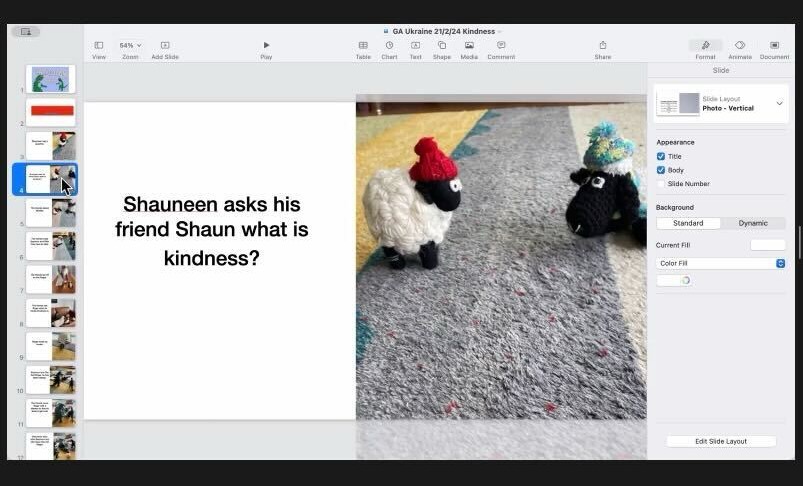803x486 pixels.
Task: Click the Edit Slide Layout button
Action: 721,441
